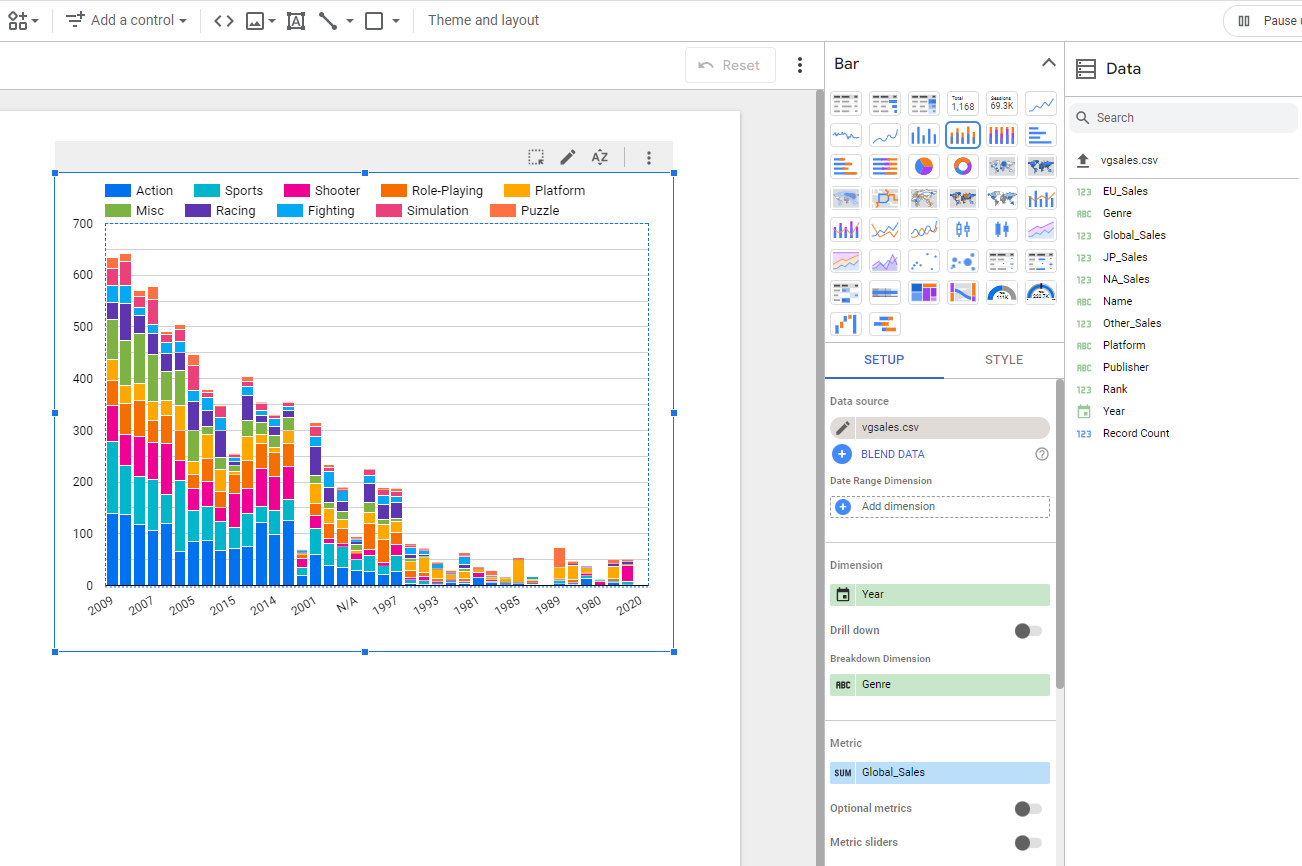Collapse the Bar chart type panel
The height and width of the screenshot is (866, 1302).
tap(1048, 63)
